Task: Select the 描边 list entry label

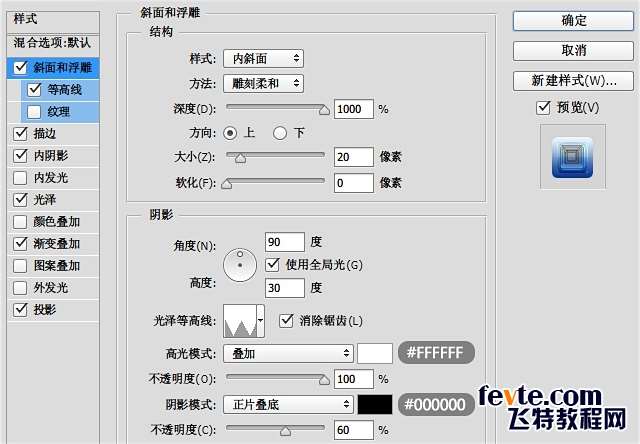Action: point(45,134)
